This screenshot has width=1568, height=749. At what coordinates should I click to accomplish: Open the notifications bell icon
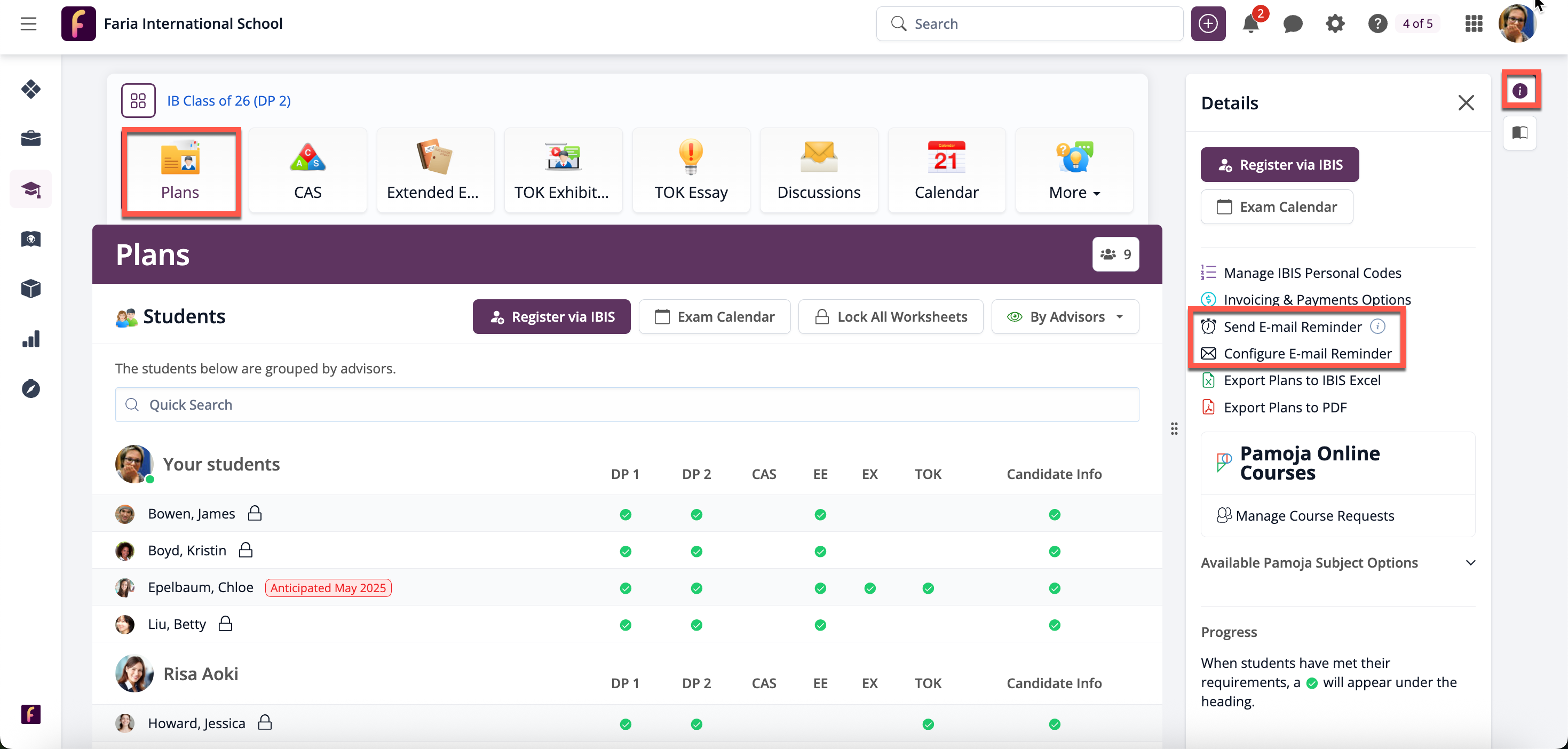click(1250, 25)
